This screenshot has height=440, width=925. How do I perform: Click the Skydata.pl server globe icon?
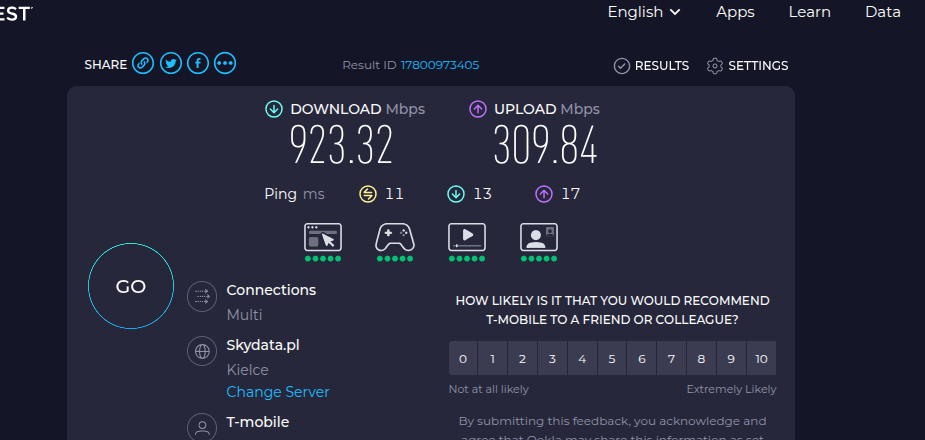[x=202, y=352]
